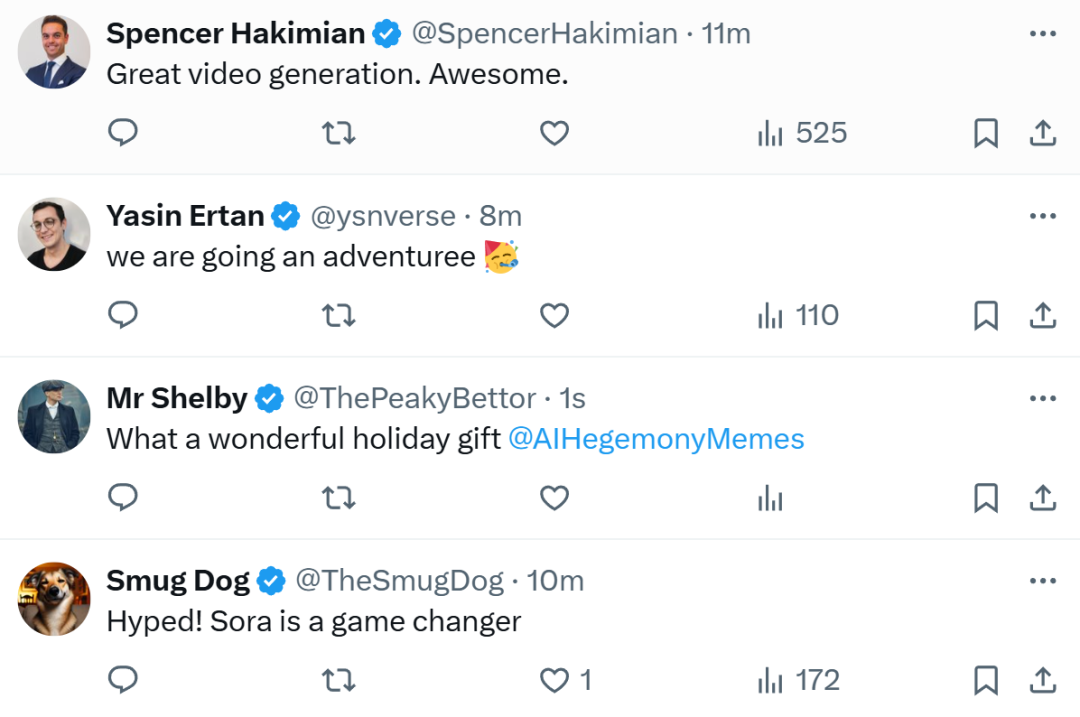
Task: Open more options menu on Mr Shelby's tweet
Action: 1042,399
